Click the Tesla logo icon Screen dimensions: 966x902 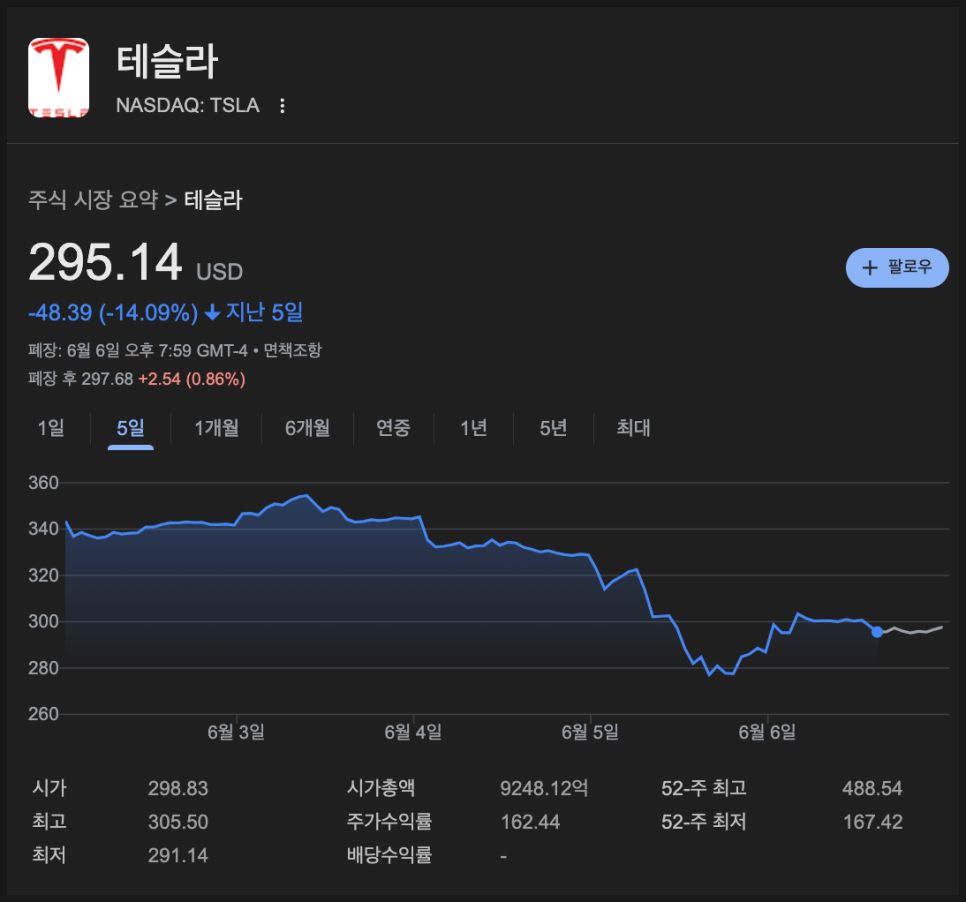click(x=59, y=78)
